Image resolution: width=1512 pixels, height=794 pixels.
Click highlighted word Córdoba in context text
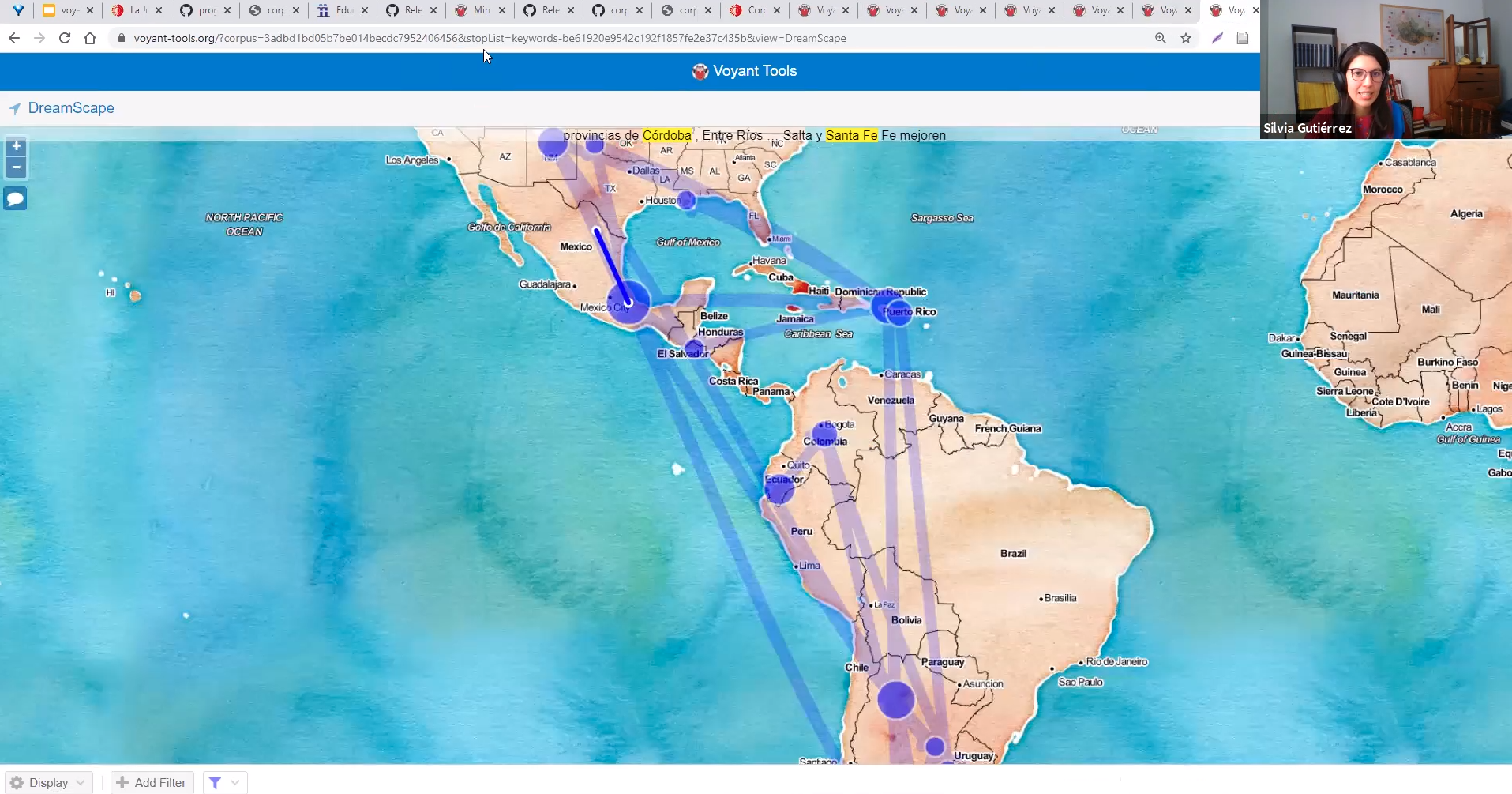click(x=667, y=135)
